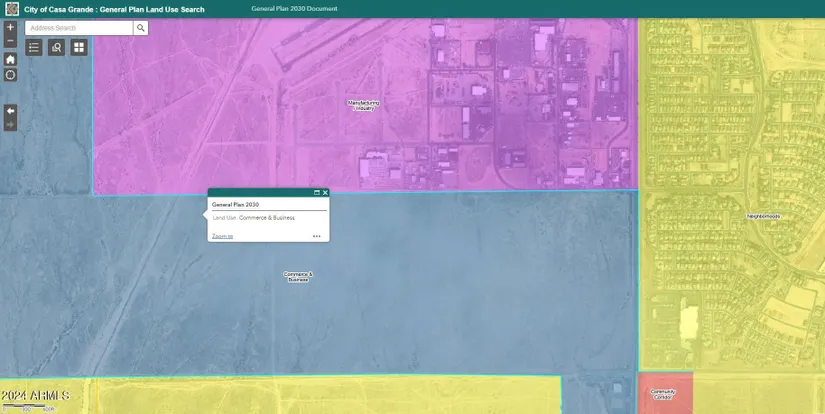This screenshot has height=414, width=825.
Task: Open the basemap gallery grid widget
Action: click(78, 47)
